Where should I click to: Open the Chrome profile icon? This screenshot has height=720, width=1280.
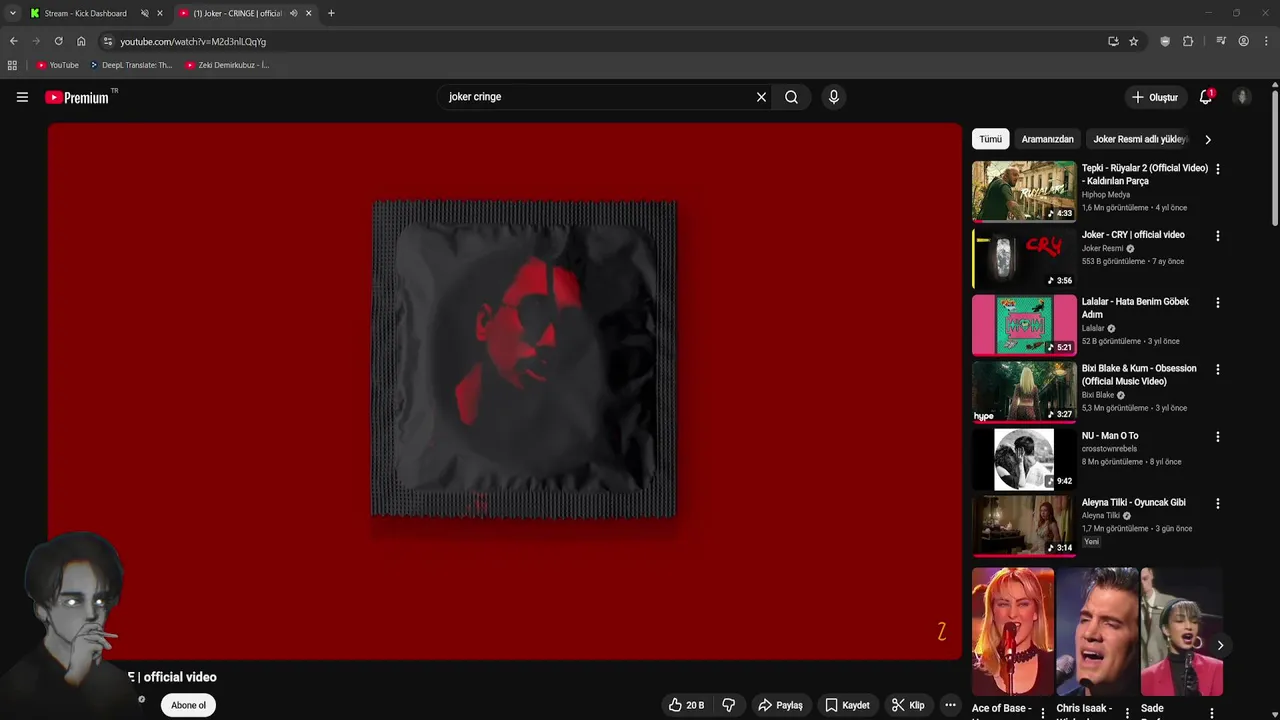click(x=1244, y=41)
